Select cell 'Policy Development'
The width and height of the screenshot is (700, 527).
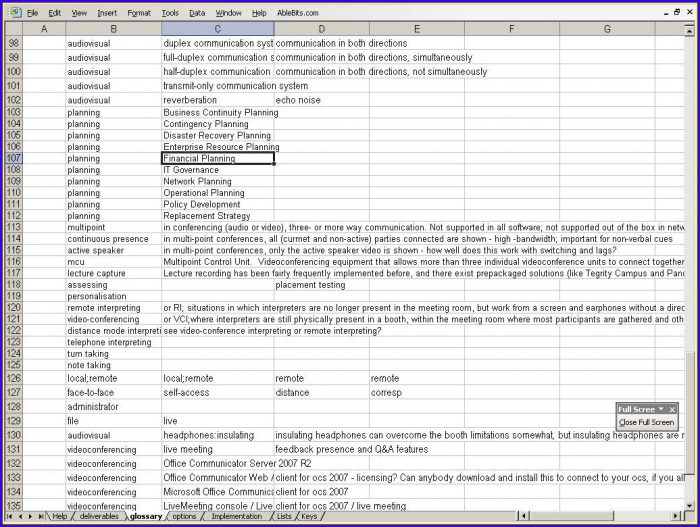pyautogui.click(x=217, y=204)
